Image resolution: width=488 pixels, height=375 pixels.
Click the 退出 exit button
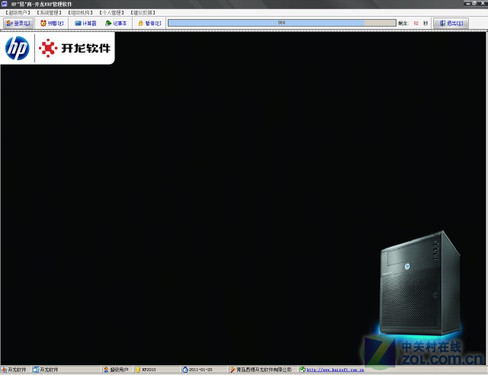point(451,23)
